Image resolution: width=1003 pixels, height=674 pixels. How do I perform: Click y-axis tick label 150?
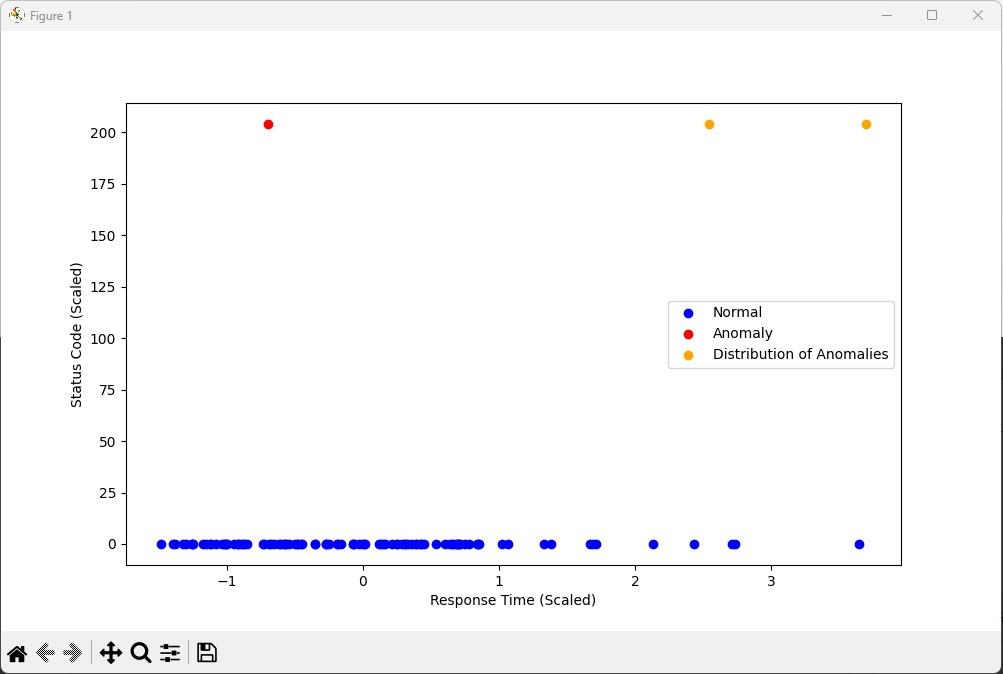pos(103,236)
